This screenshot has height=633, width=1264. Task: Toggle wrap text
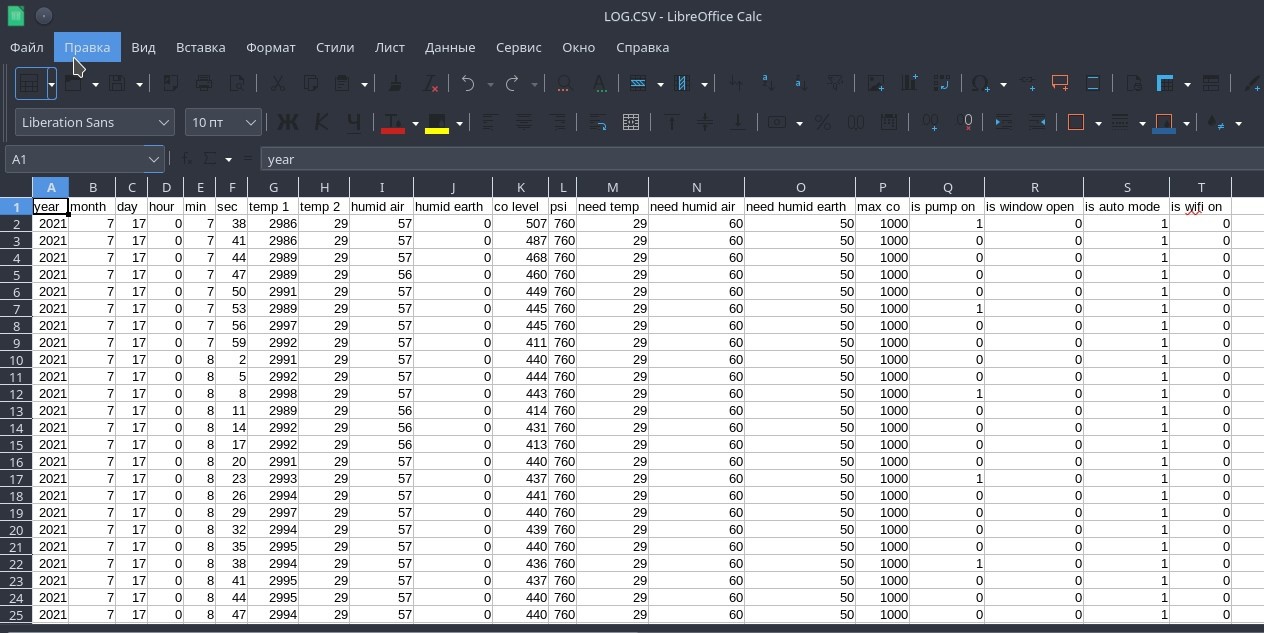click(x=598, y=122)
